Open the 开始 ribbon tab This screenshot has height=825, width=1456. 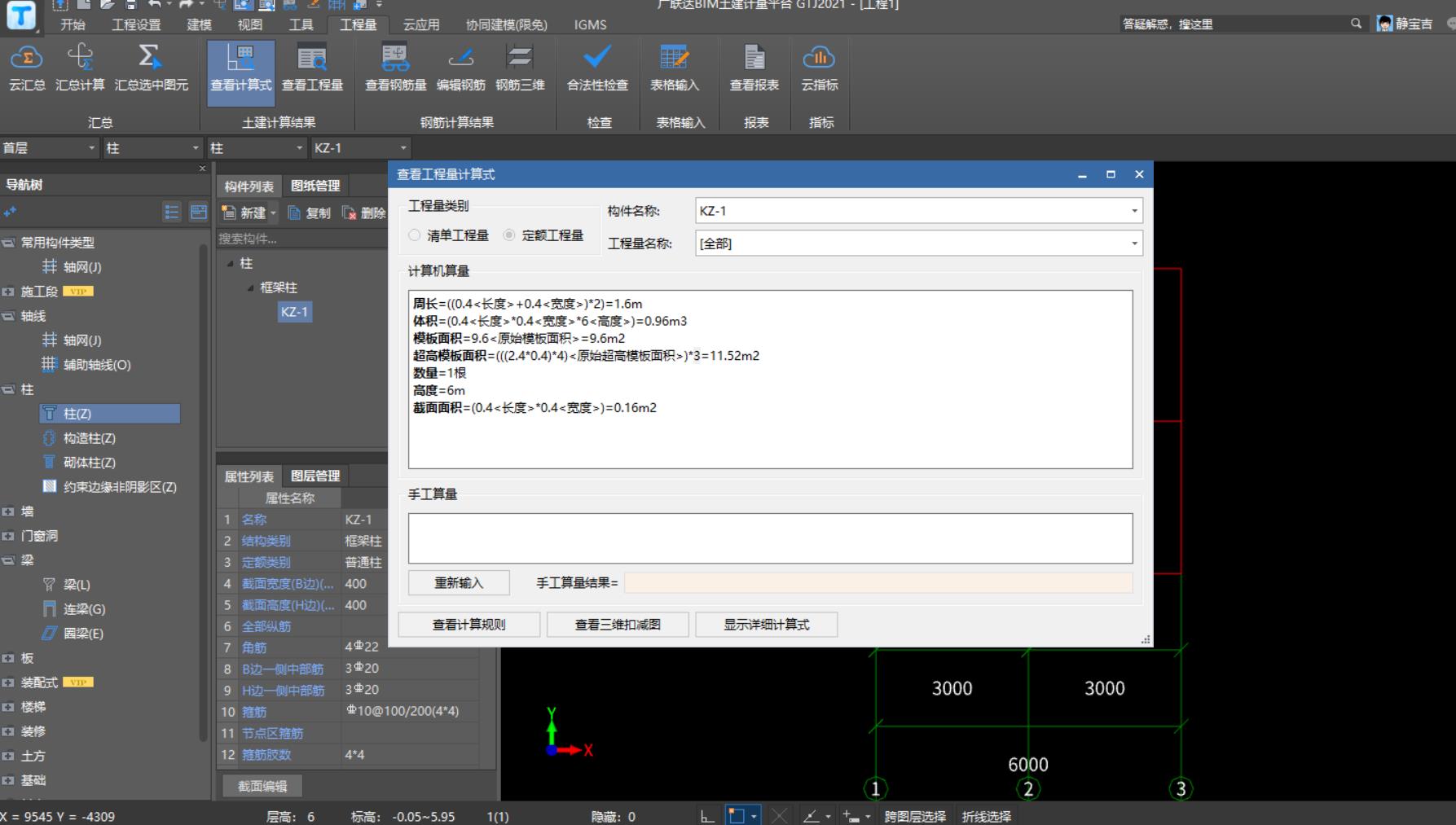tap(73, 24)
